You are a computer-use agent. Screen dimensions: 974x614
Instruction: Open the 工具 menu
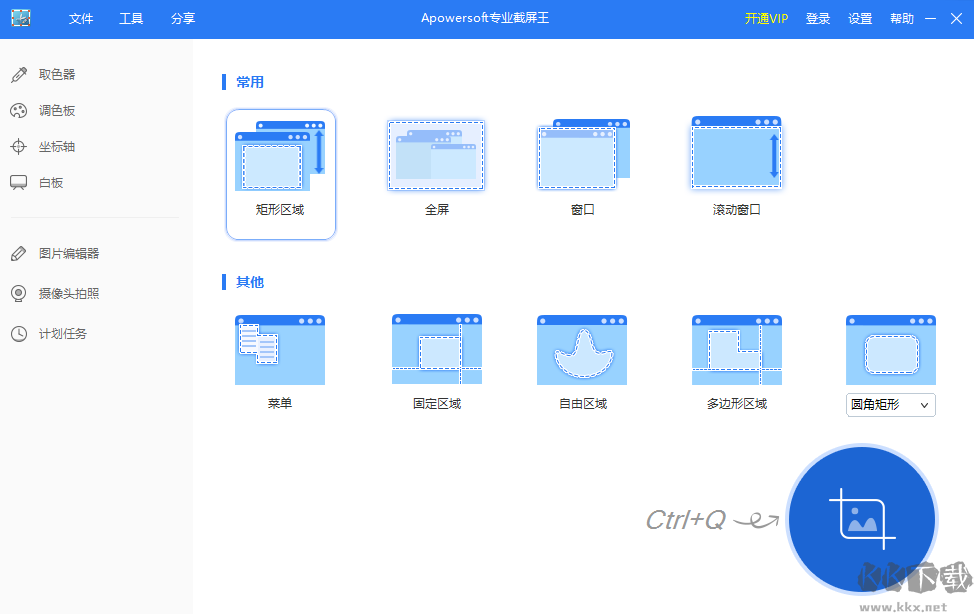coord(131,19)
